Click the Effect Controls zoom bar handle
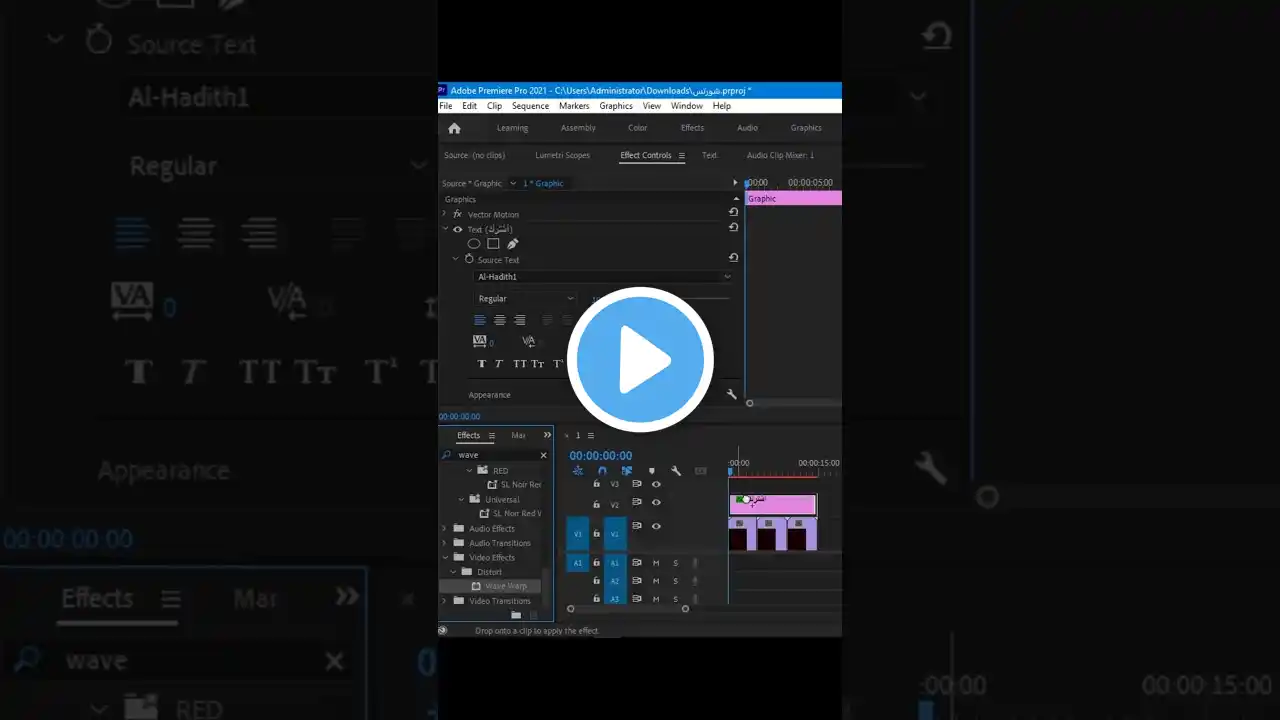This screenshot has height=720, width=1280. point(749,403)
